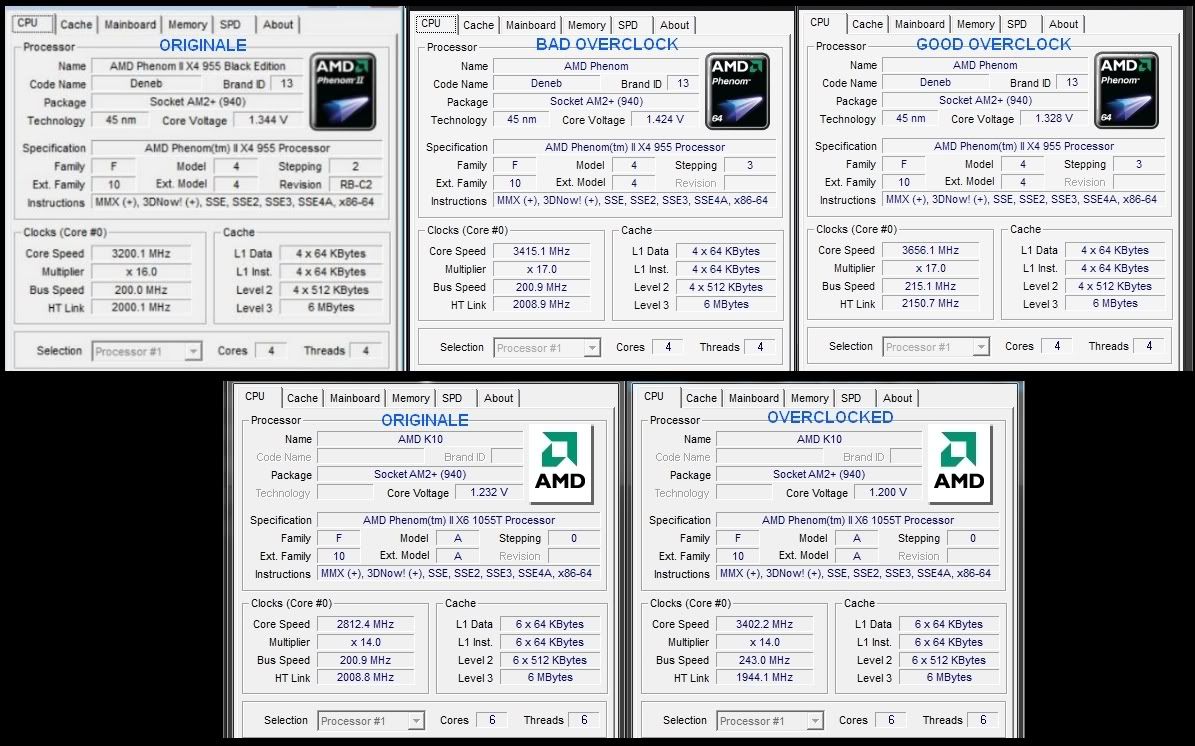Image resolution: width=1195 pixels, height=746 pixels.
Task: Click the AMD Phenom II logo in the X4 955 ORIGINALE window
Action: 343,91
